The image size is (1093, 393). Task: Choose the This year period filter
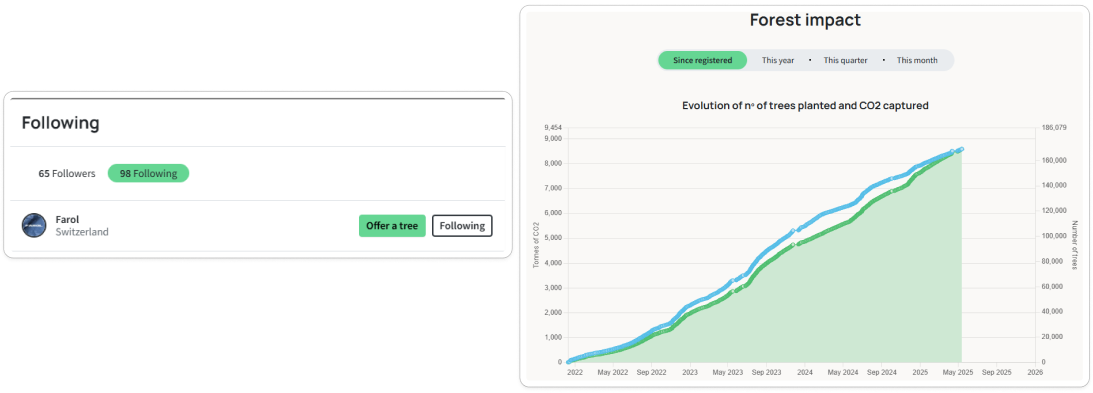(778, 61)
